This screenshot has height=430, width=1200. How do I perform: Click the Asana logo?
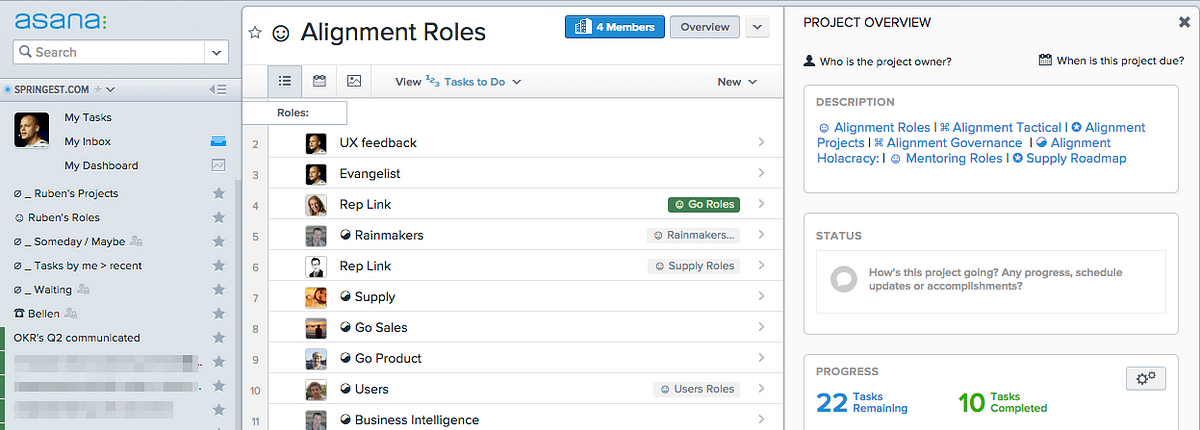point(61,20)
